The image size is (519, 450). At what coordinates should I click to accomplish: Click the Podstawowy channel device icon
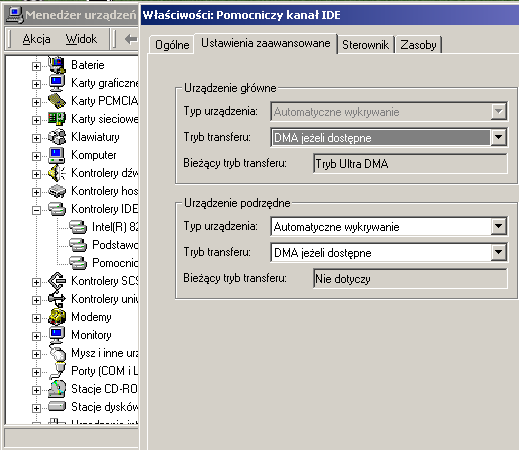point(78,245)
